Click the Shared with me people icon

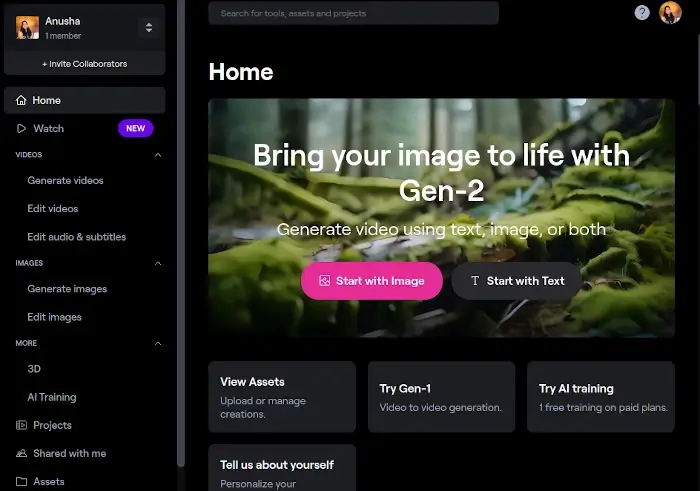pos(21,454)
